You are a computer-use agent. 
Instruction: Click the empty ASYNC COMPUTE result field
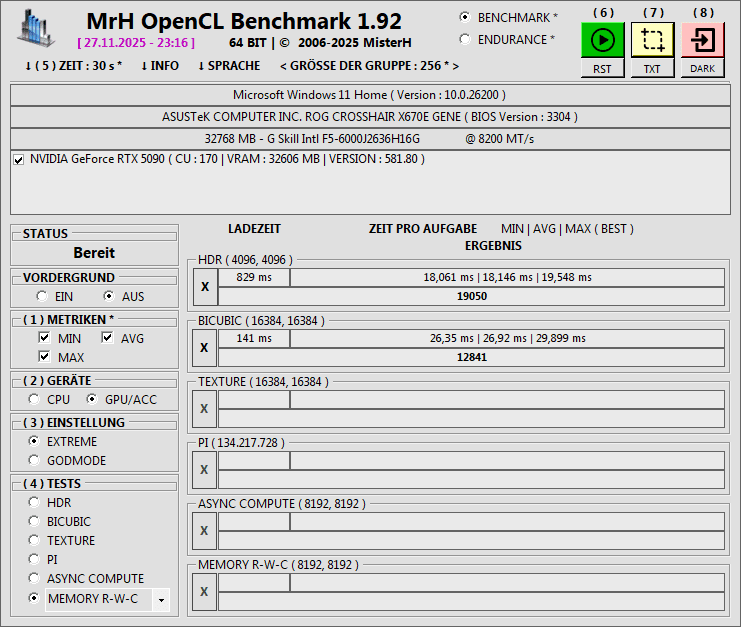[472, 540]
